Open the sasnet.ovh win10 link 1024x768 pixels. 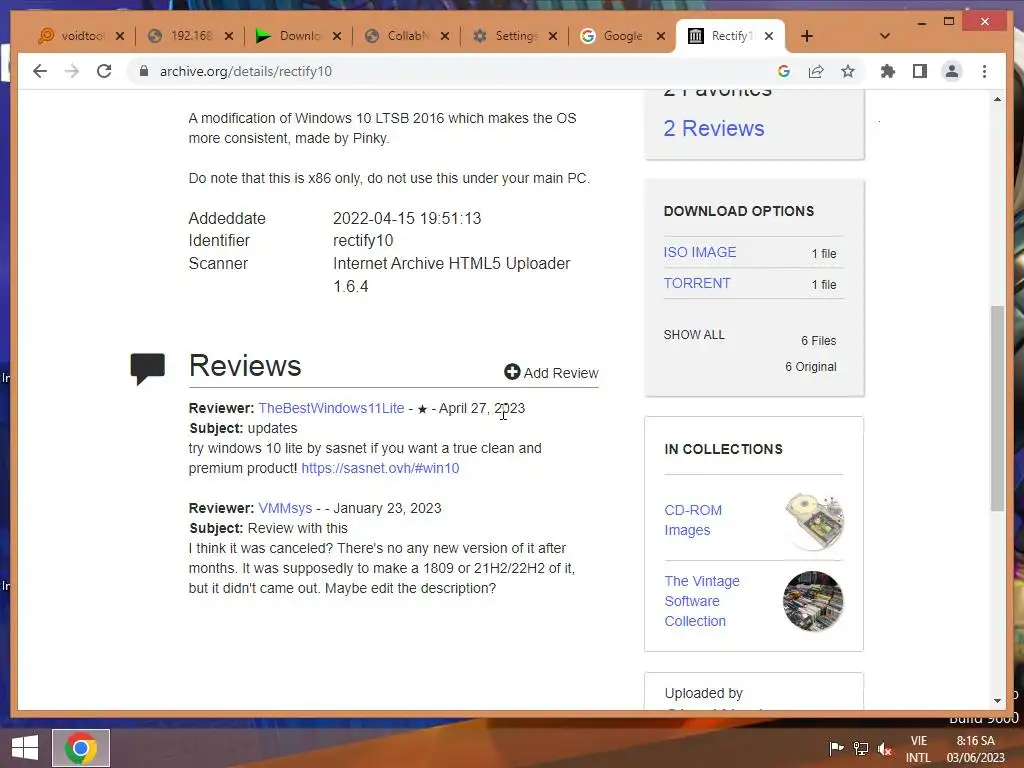pyautogui.click(x=380, y=468)
